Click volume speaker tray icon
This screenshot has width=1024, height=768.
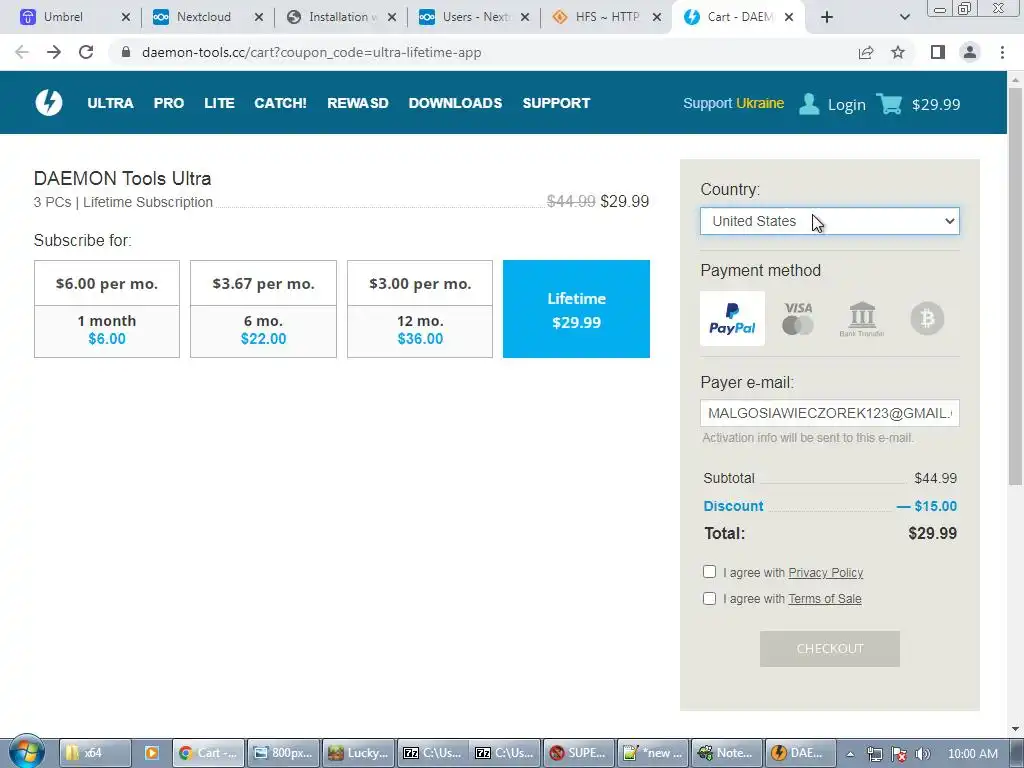[x=922, y=754]
